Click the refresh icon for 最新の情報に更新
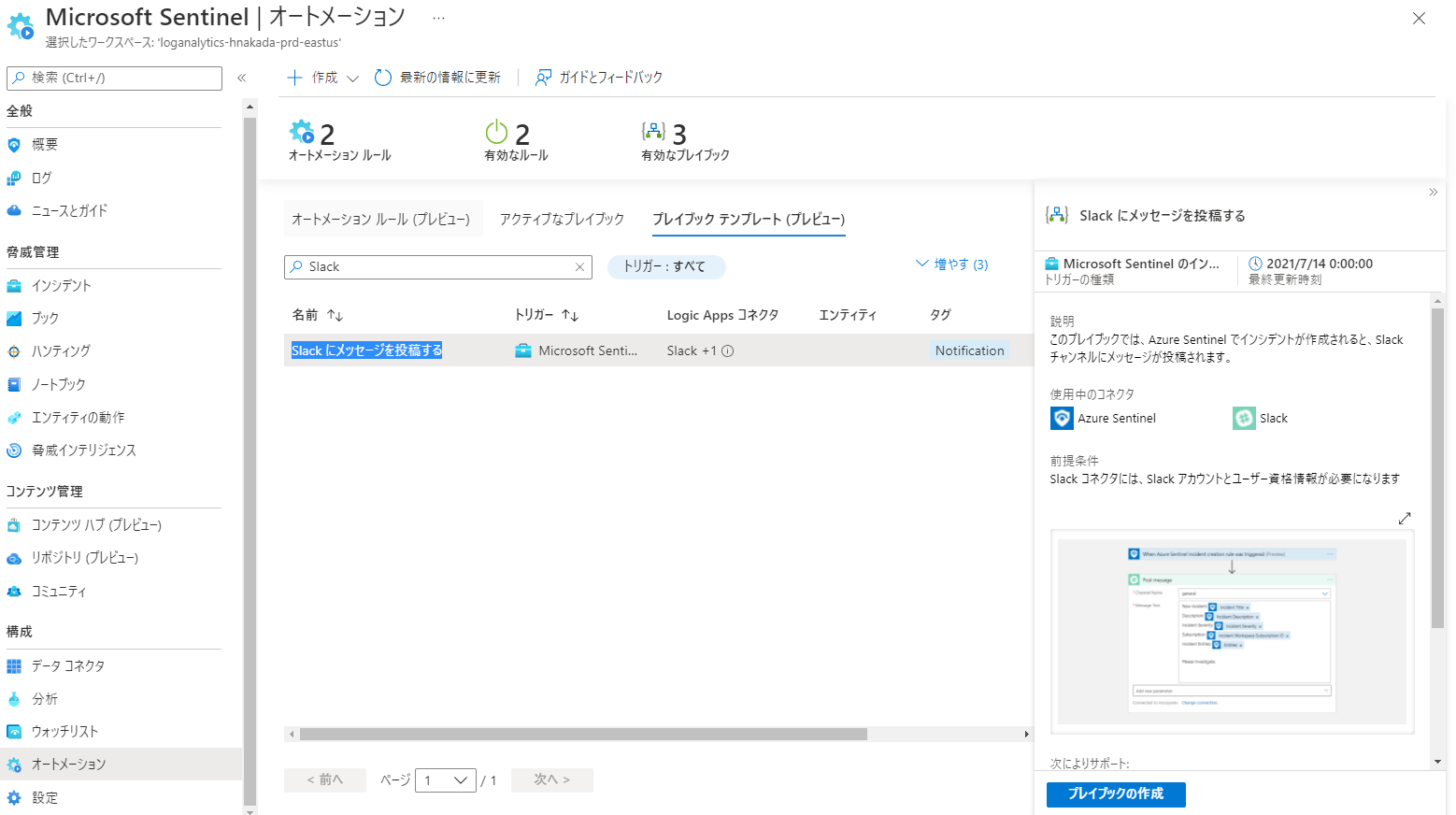1456x815 pixels. (383, 78)
